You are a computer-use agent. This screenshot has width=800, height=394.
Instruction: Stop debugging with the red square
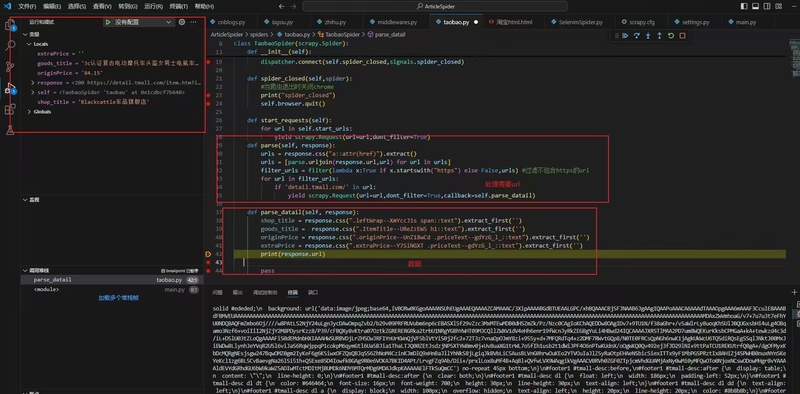pos(682,36)
